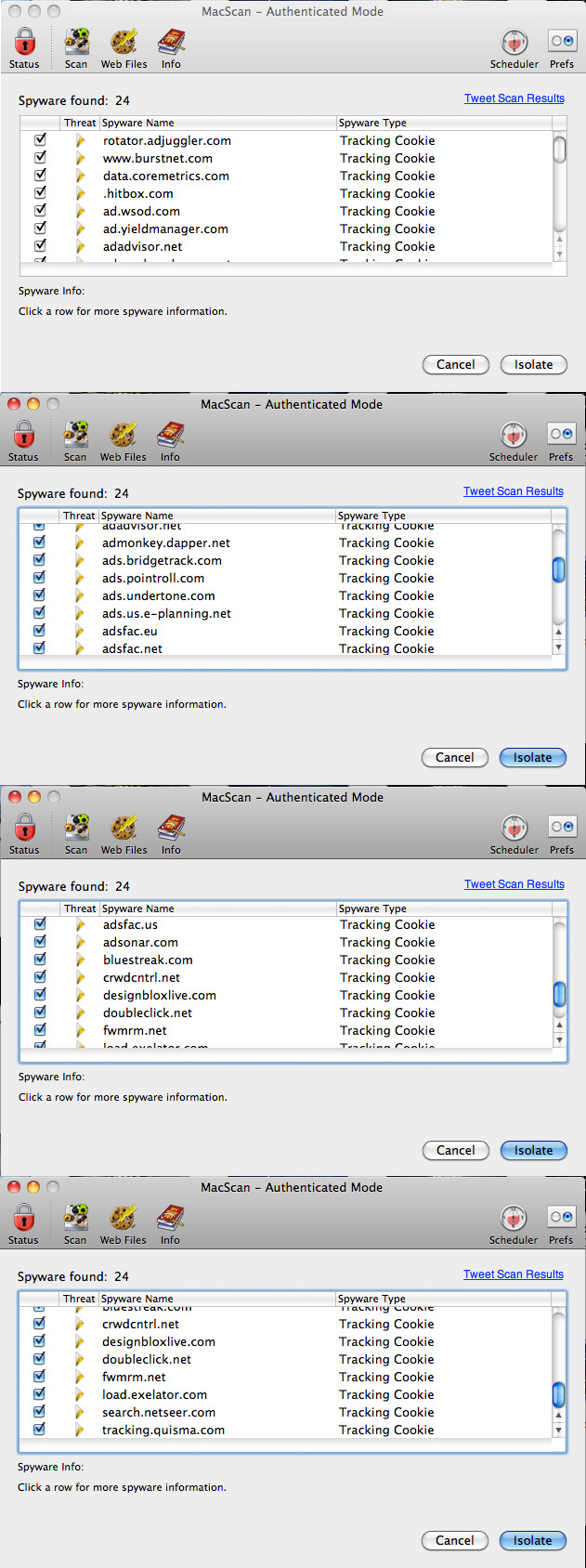This screenshot has height=1568, width=586.
Task: Click Cancel in window listing tracking.quisma.com
Action: pos(455,1540)
